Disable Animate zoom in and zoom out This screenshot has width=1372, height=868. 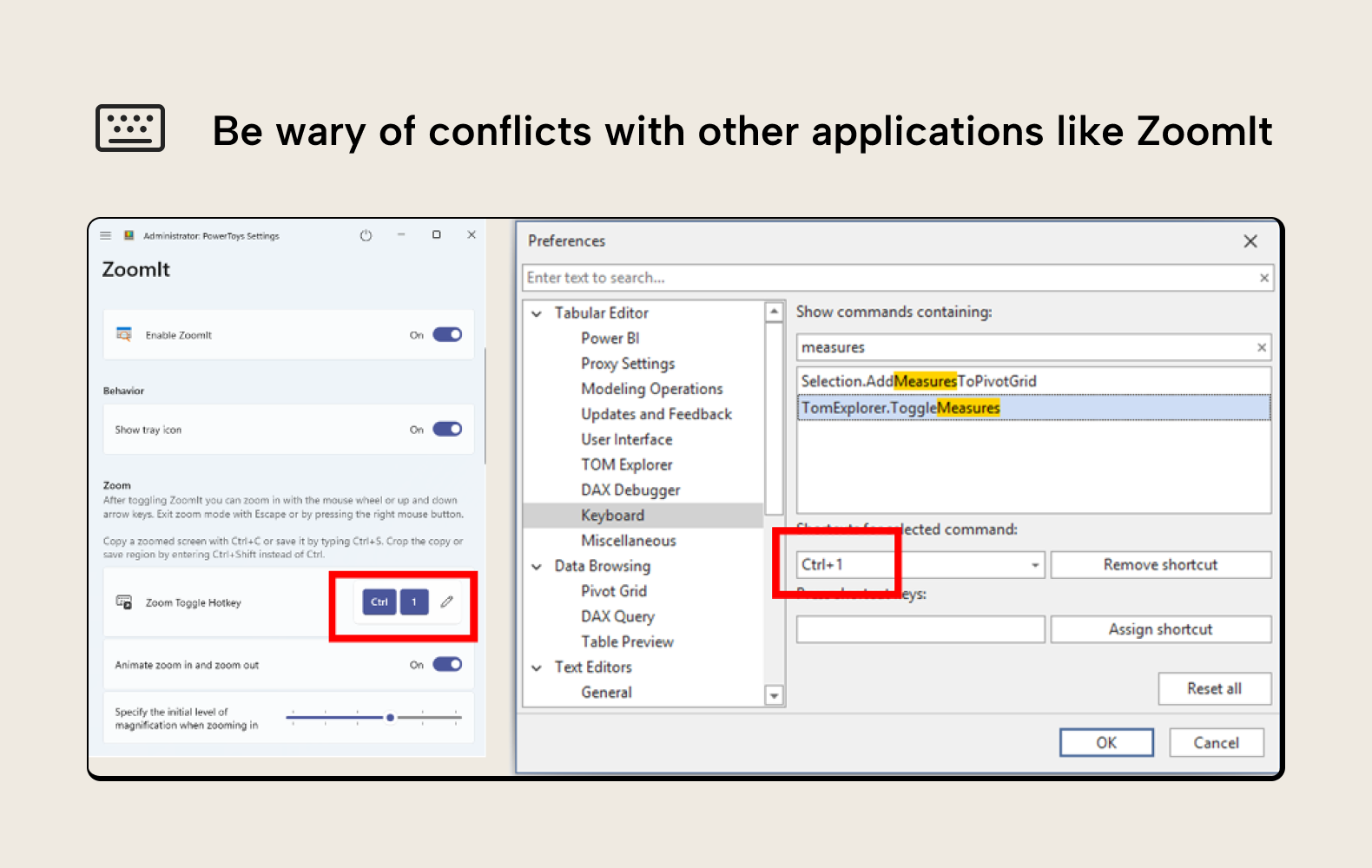[x=447, y=664]
